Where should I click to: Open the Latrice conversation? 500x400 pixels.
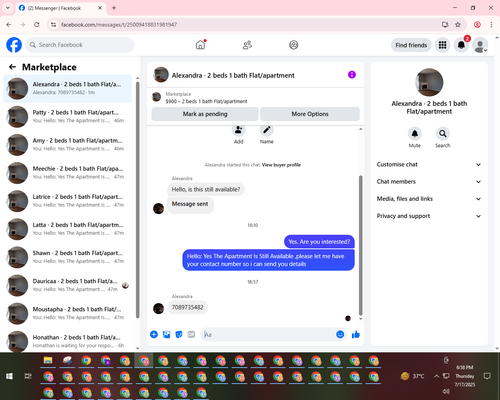point(67,201)
